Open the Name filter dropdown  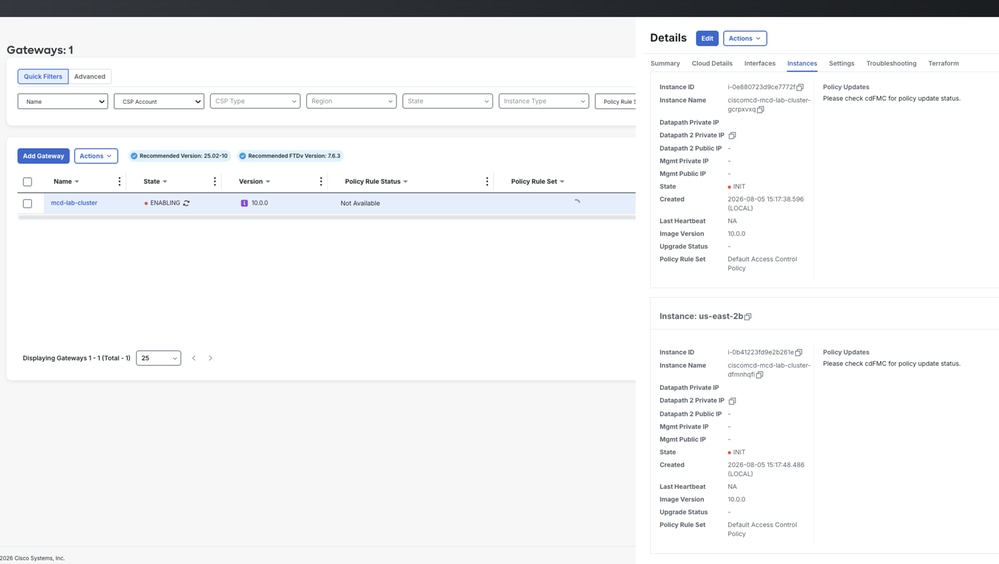pyautogui.click(x=62, y=101)
